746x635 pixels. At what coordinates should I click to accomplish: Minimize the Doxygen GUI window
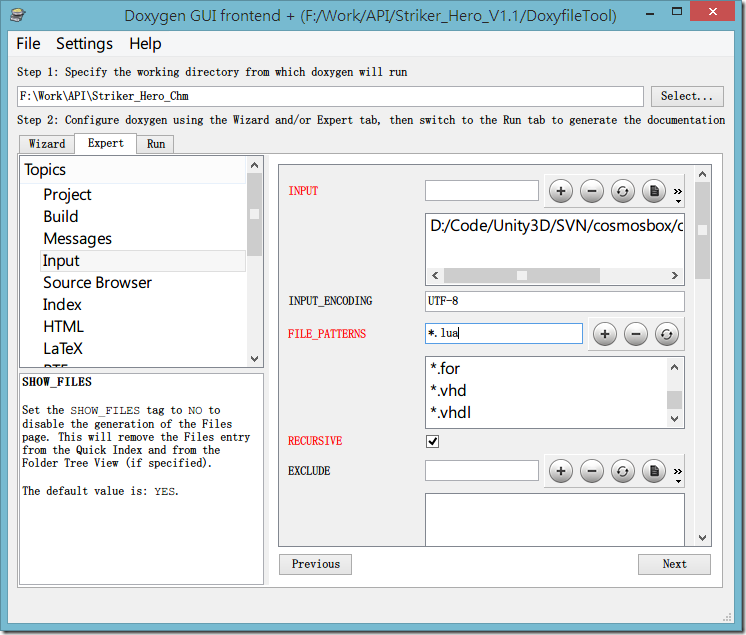(650, 13)
